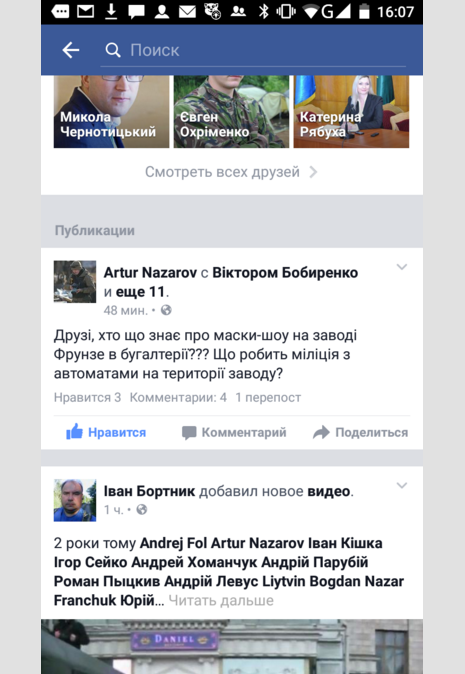This screenshot has width=465, height=674.
Task: Open tagged Андрій Левус profile
Action: pyautogui.click(x=211, y=581)
